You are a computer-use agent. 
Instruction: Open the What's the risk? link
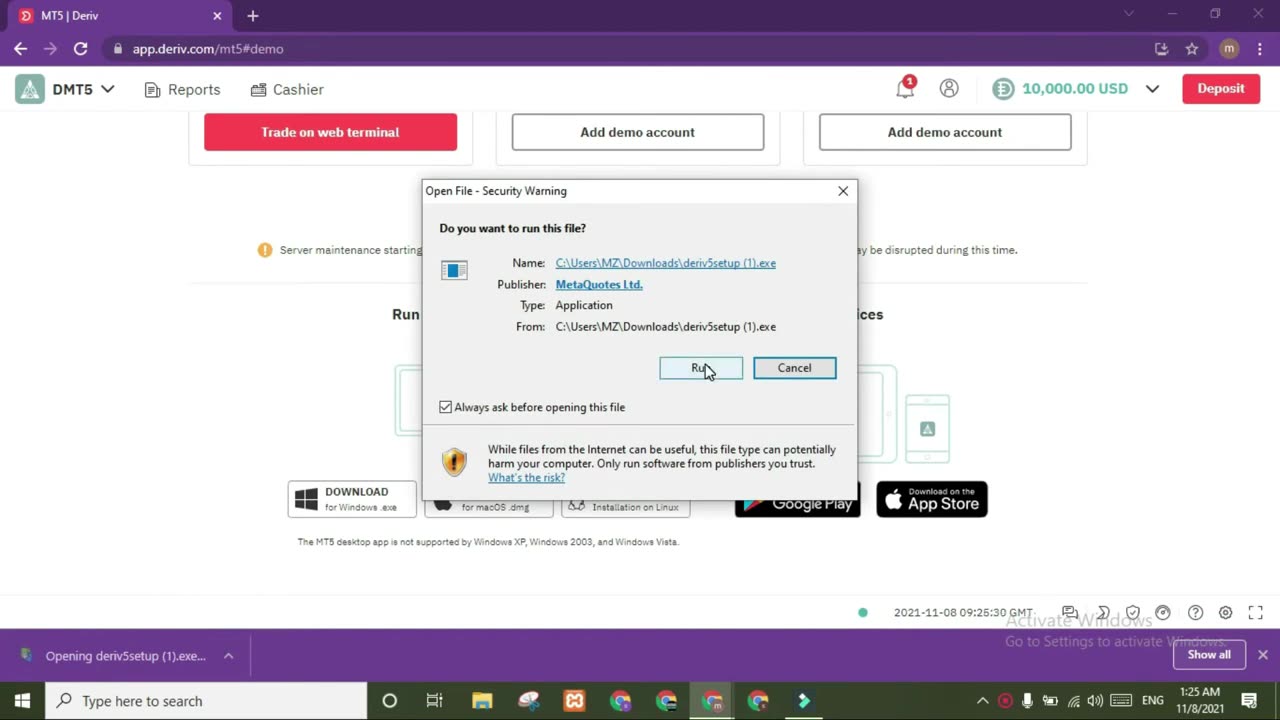point(526,477)
